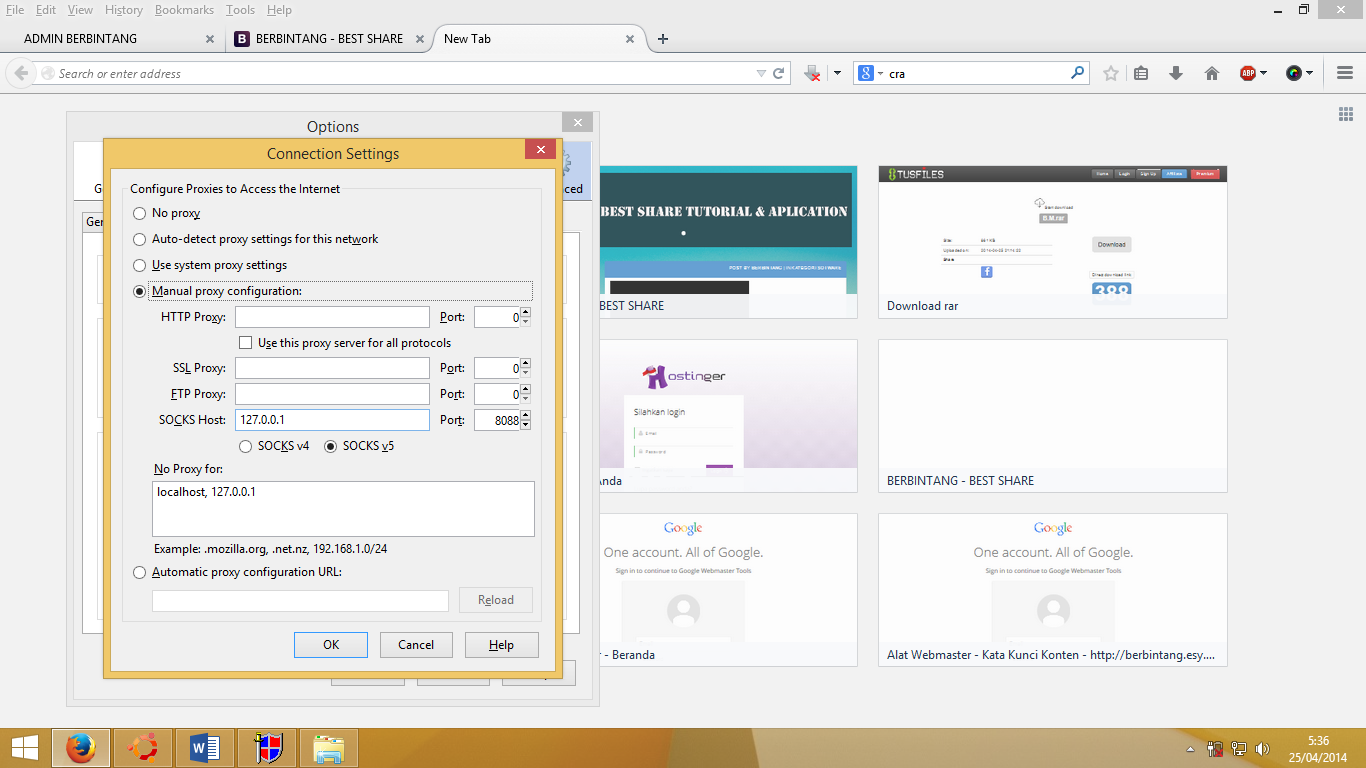
Task: Open File Explorer folder from taskbar
Action: point(329,748)
